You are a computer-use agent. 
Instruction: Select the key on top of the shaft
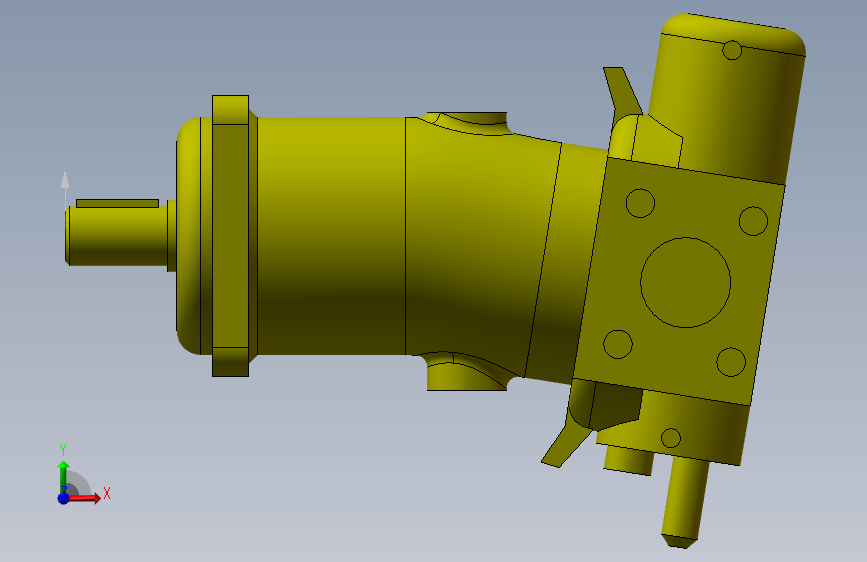coord(117,203)
